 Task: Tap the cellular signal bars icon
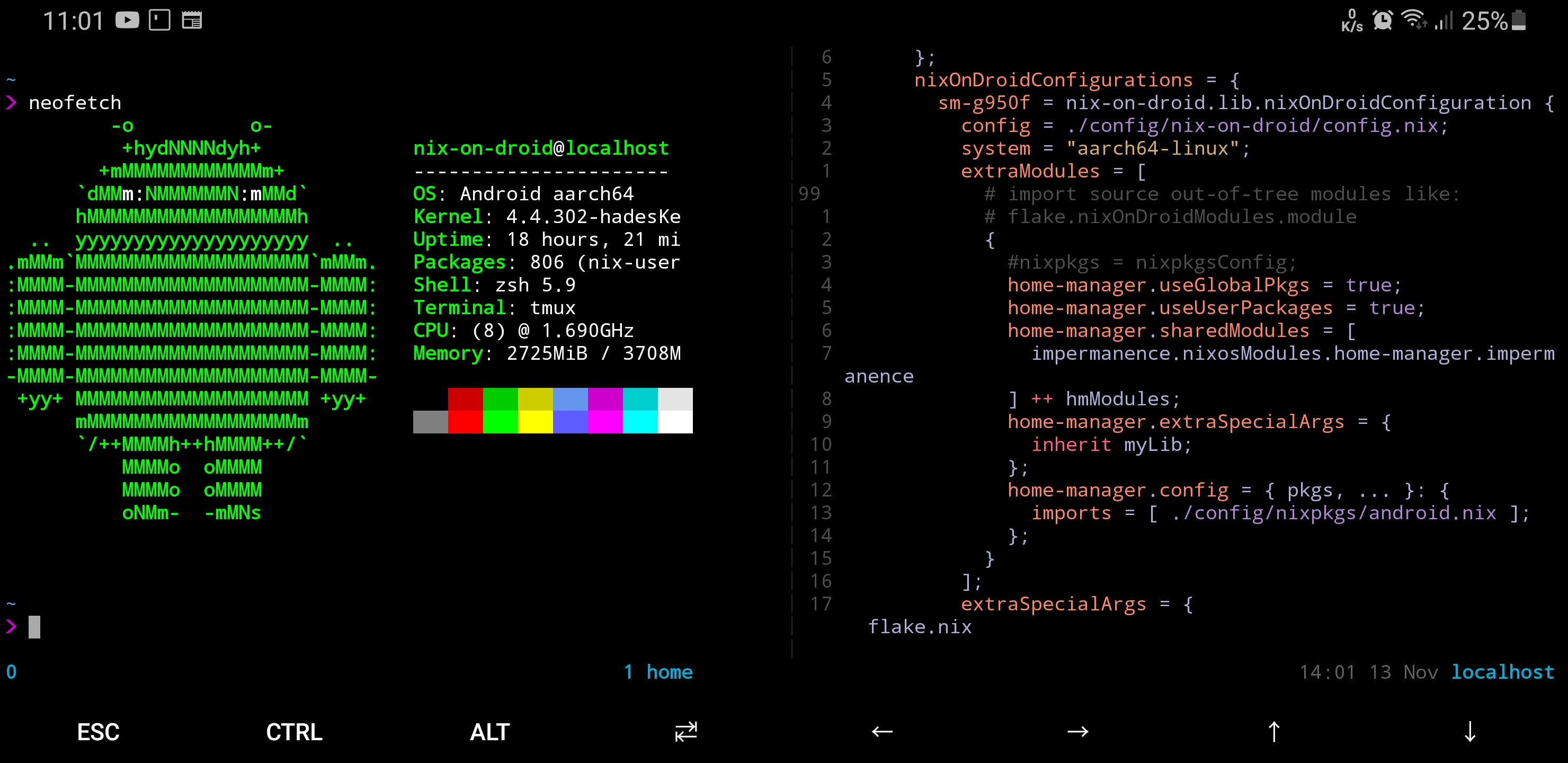point(1444,21)
